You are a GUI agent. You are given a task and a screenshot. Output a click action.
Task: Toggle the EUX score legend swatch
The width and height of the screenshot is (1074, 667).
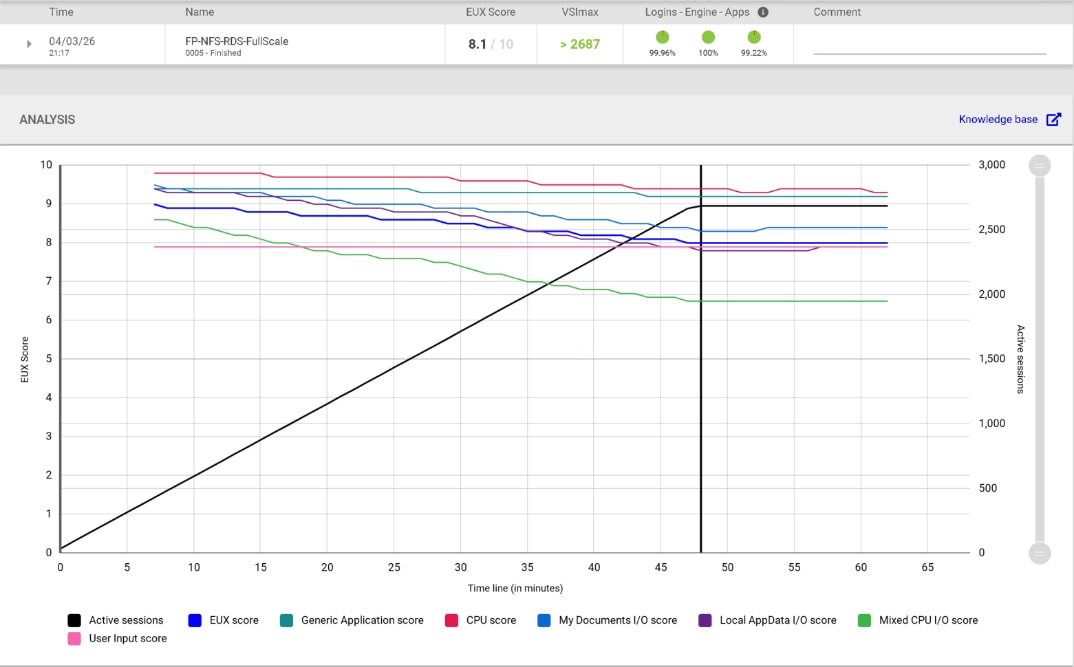point(195,620)
